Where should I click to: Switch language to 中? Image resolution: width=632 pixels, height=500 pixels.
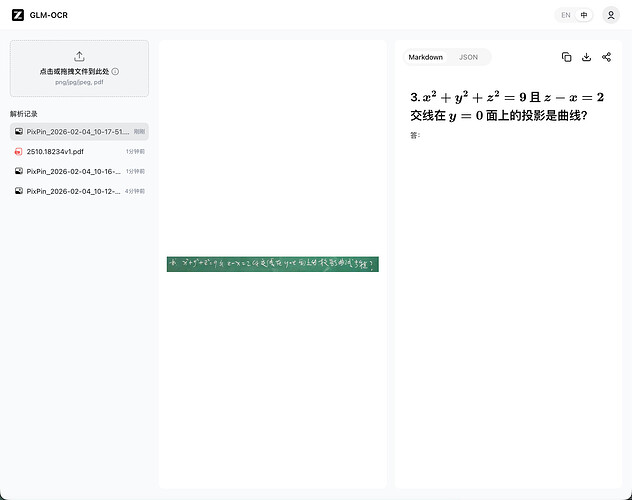point(584,15)
